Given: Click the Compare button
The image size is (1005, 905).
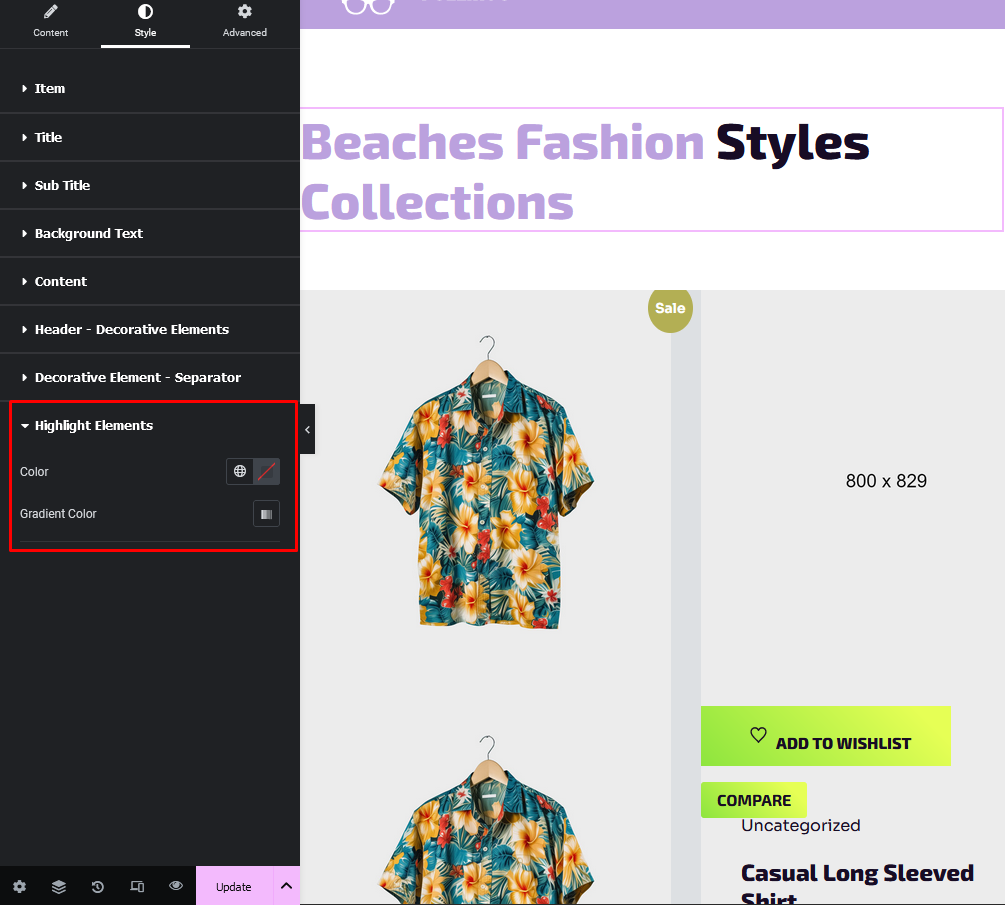Looking at the screenshot, I should click(754, 800).
